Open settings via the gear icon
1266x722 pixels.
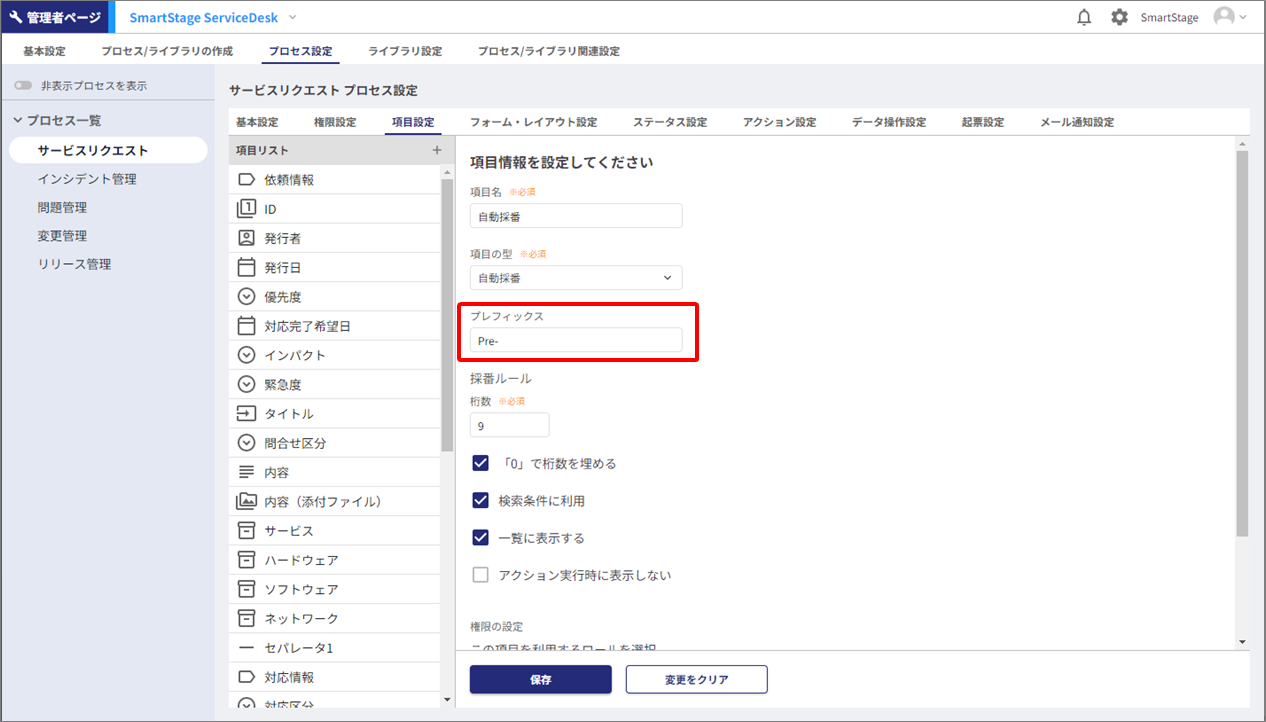coord(1119,17)
